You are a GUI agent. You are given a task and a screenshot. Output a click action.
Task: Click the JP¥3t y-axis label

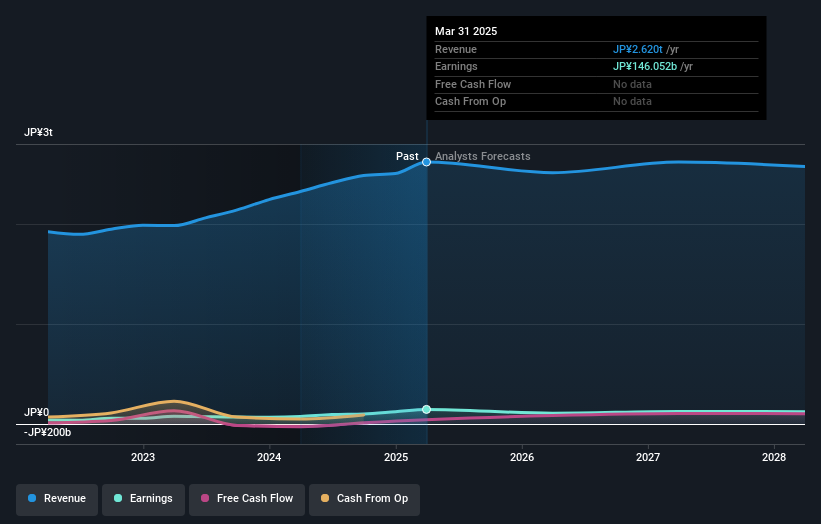pyautogui.click(x=38, y=132)
